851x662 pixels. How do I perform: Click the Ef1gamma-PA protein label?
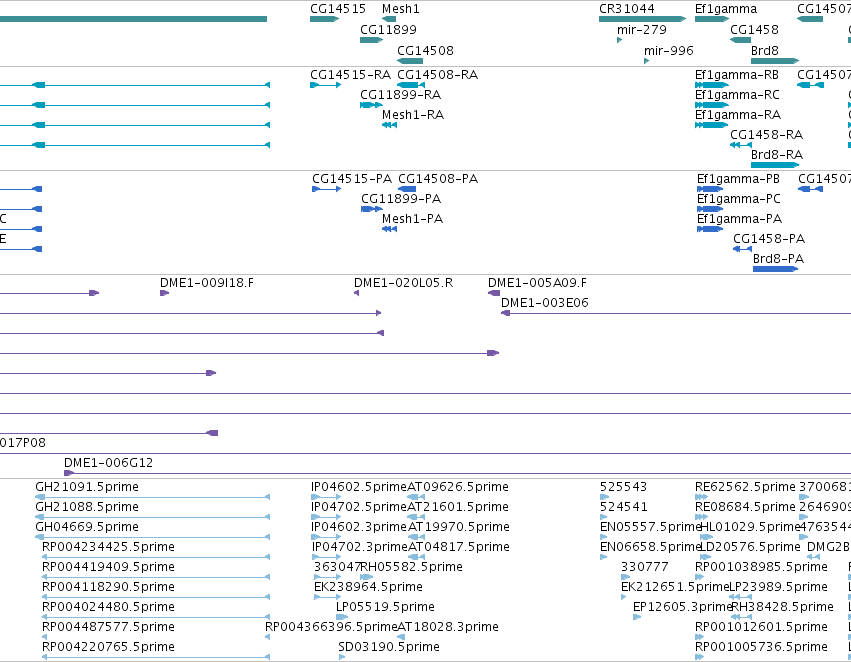[739, 219]
